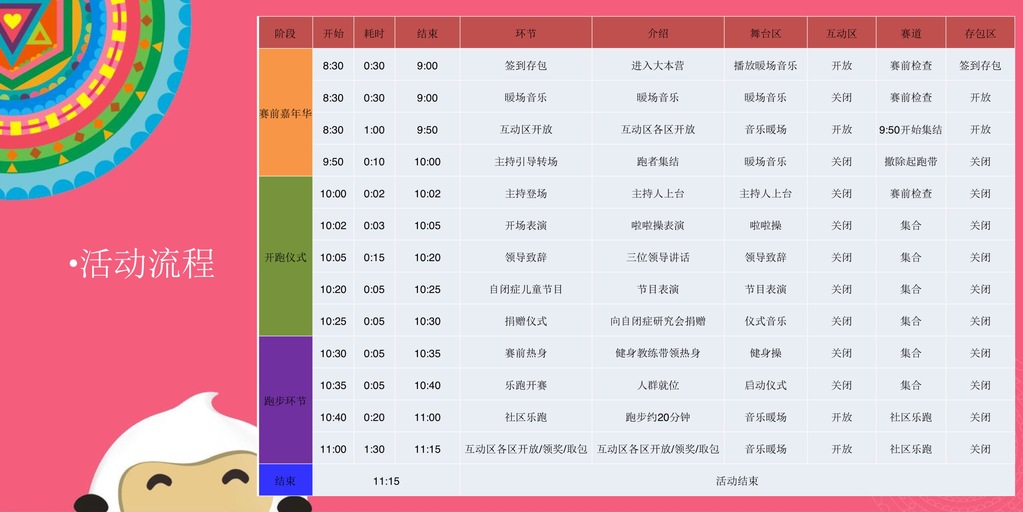
Task: Select the 进入大本营 cell
Action: (x=658, y=65)
